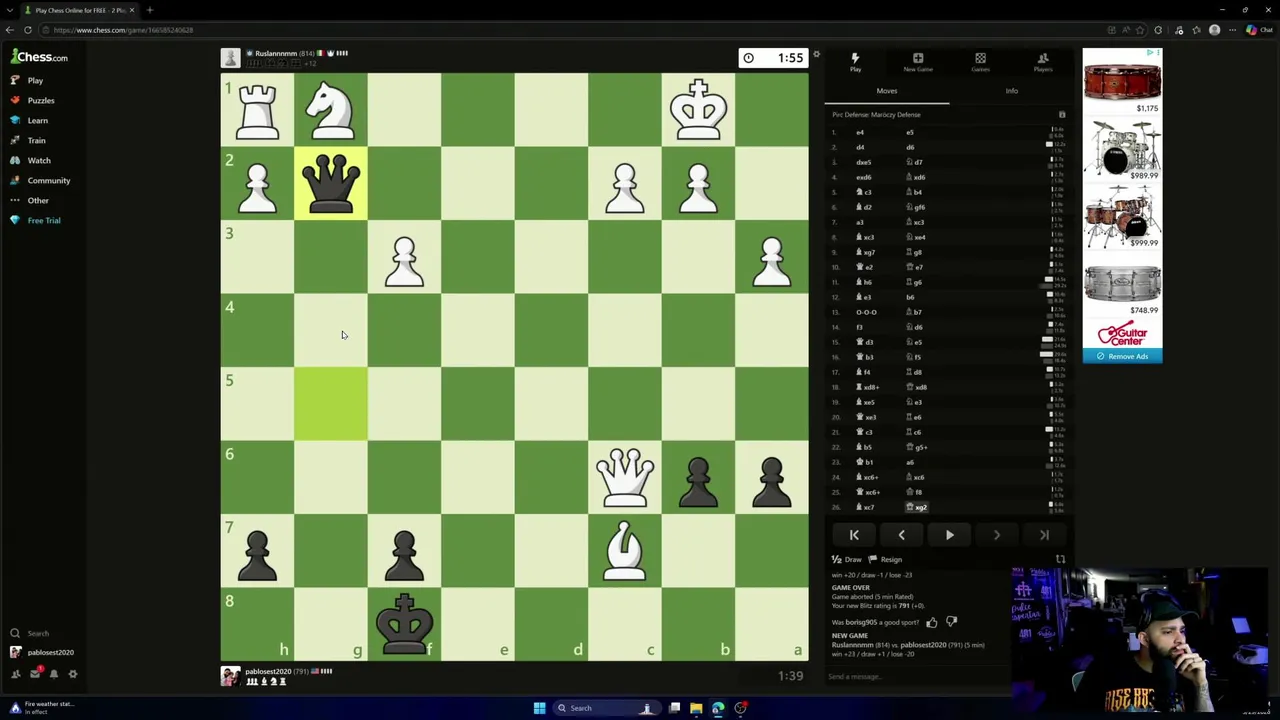
Task: Click the Resign button
Action: click(x=886, y=560)
